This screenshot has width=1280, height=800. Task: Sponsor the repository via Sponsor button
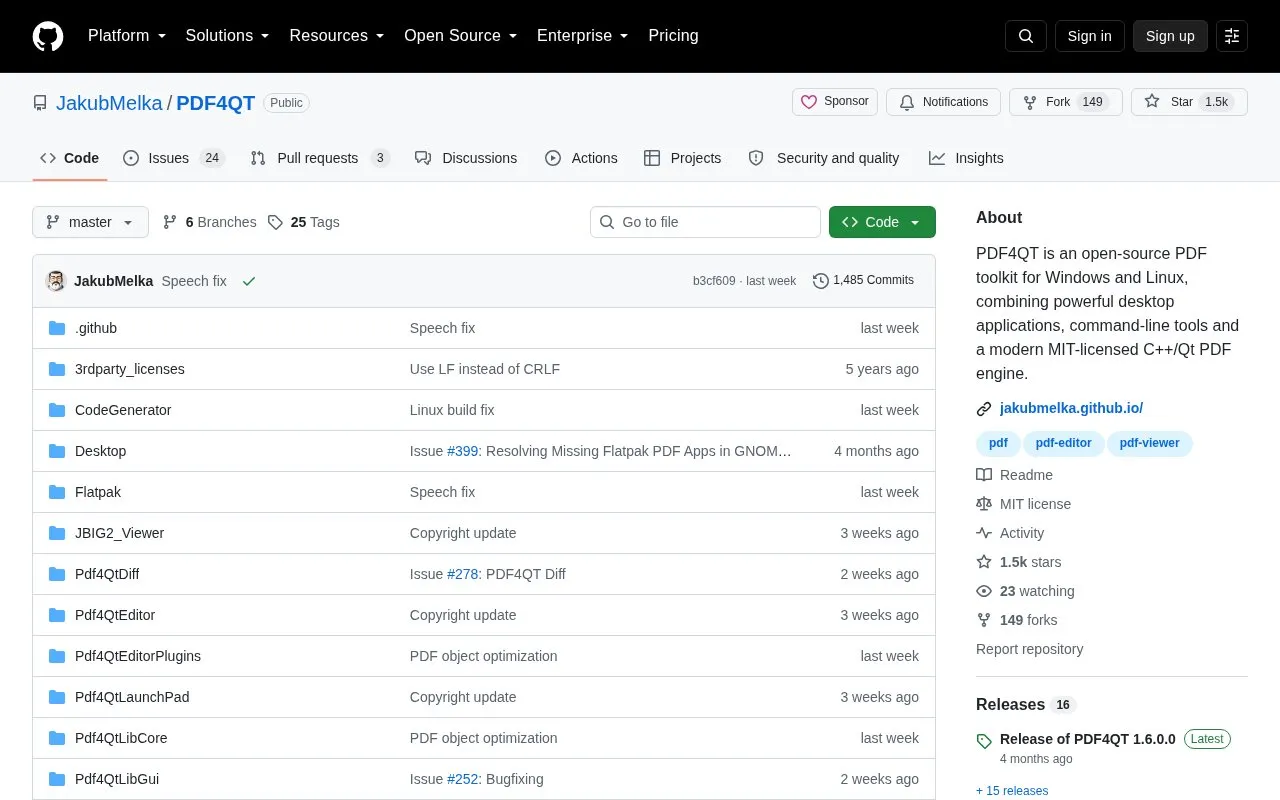click(835, 102)
